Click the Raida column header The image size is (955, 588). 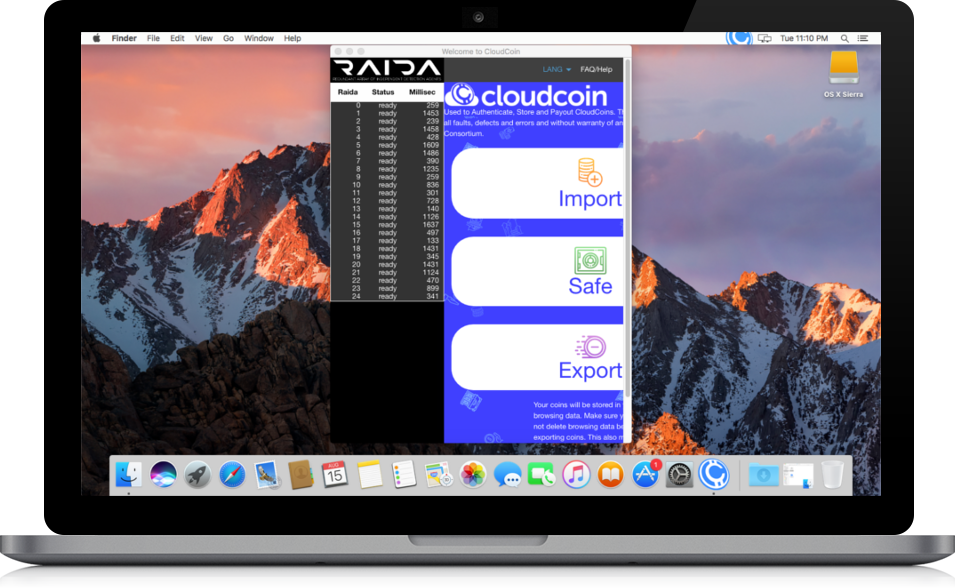(348, 92)
